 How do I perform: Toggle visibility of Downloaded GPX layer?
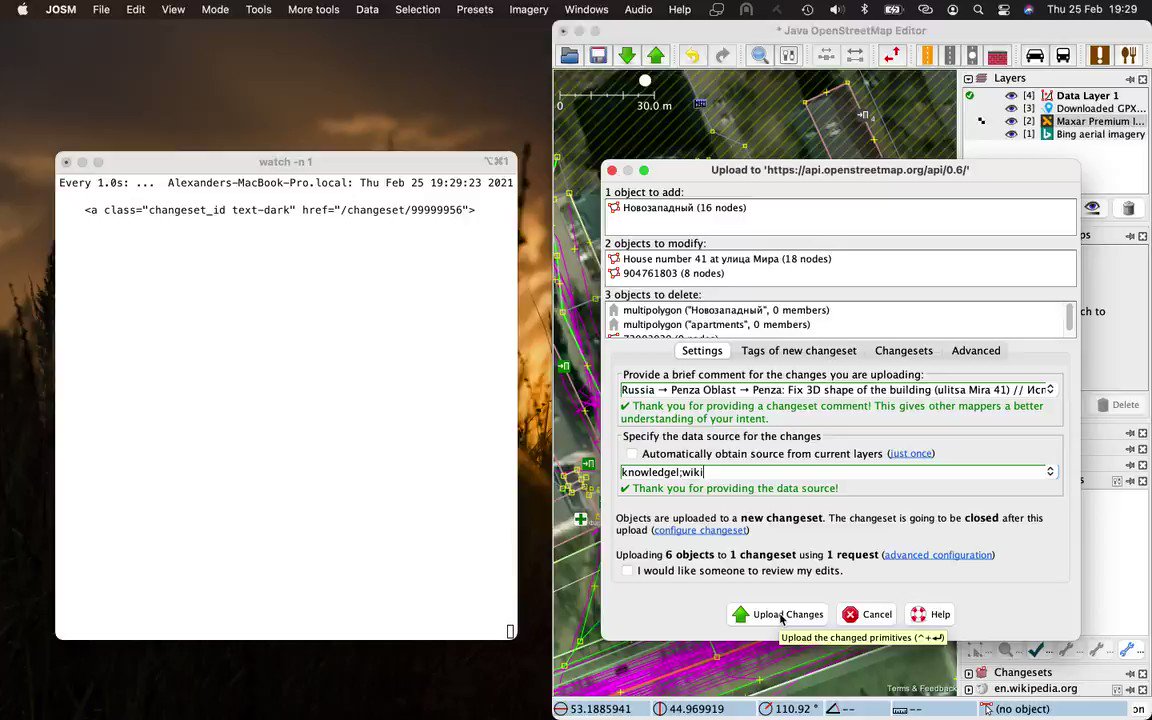point(1011,109)
